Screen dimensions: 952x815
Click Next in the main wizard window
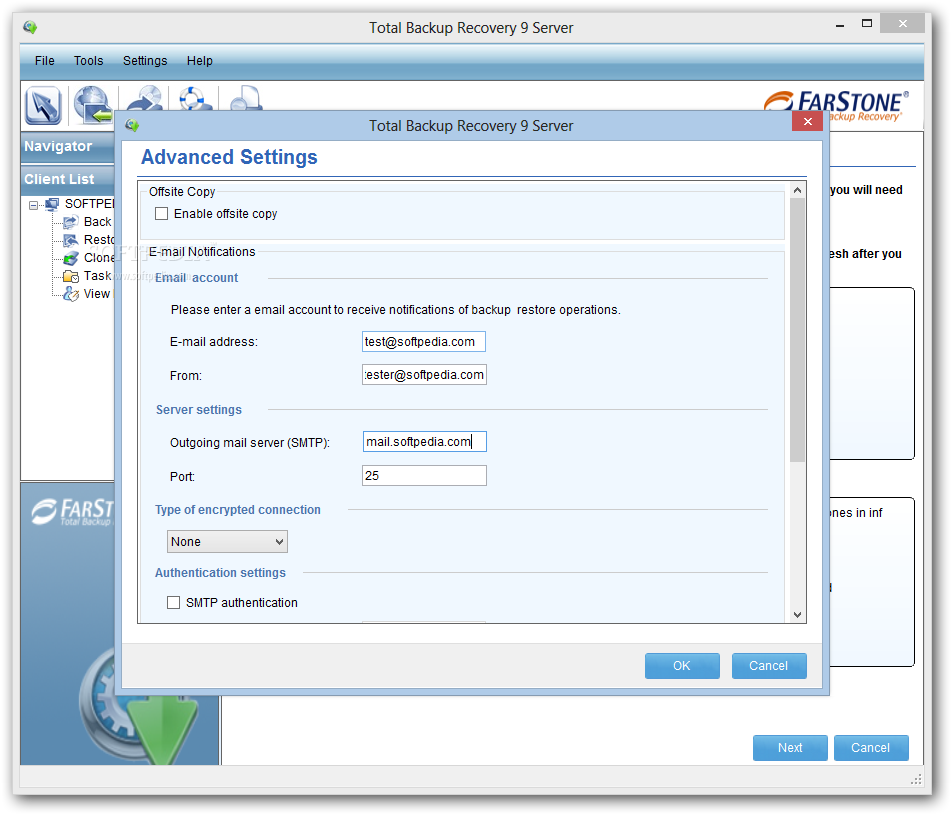(790, 748)
